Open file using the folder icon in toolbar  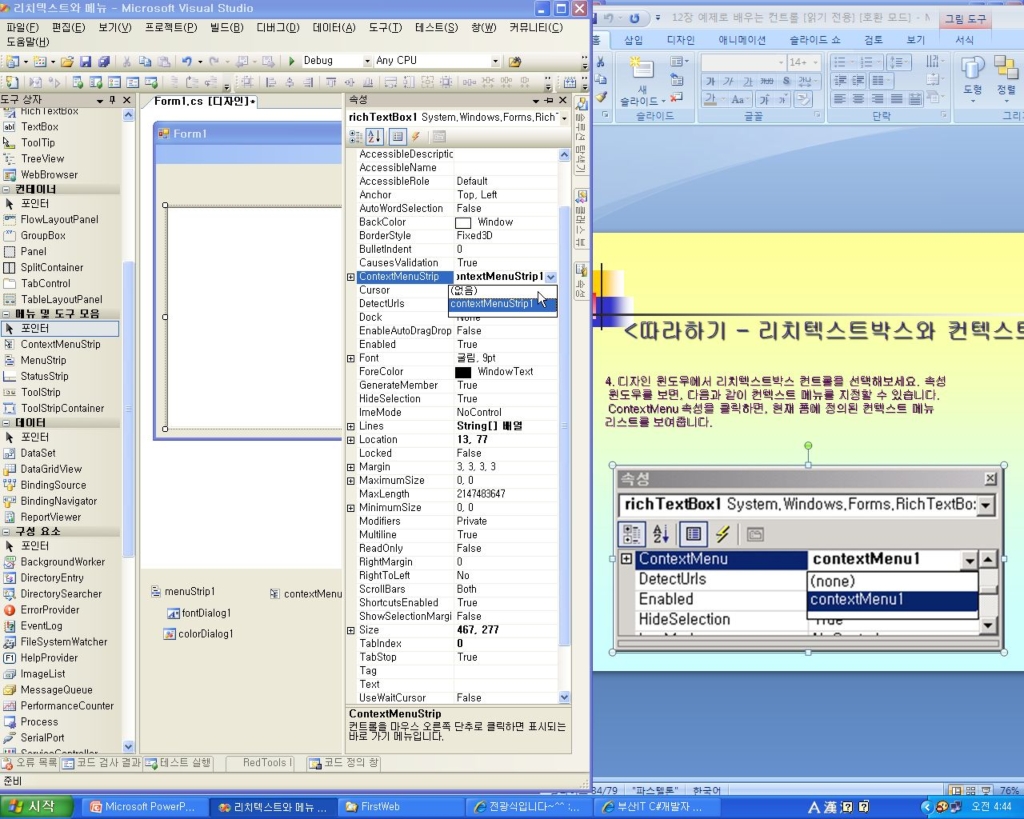point(67,61)
